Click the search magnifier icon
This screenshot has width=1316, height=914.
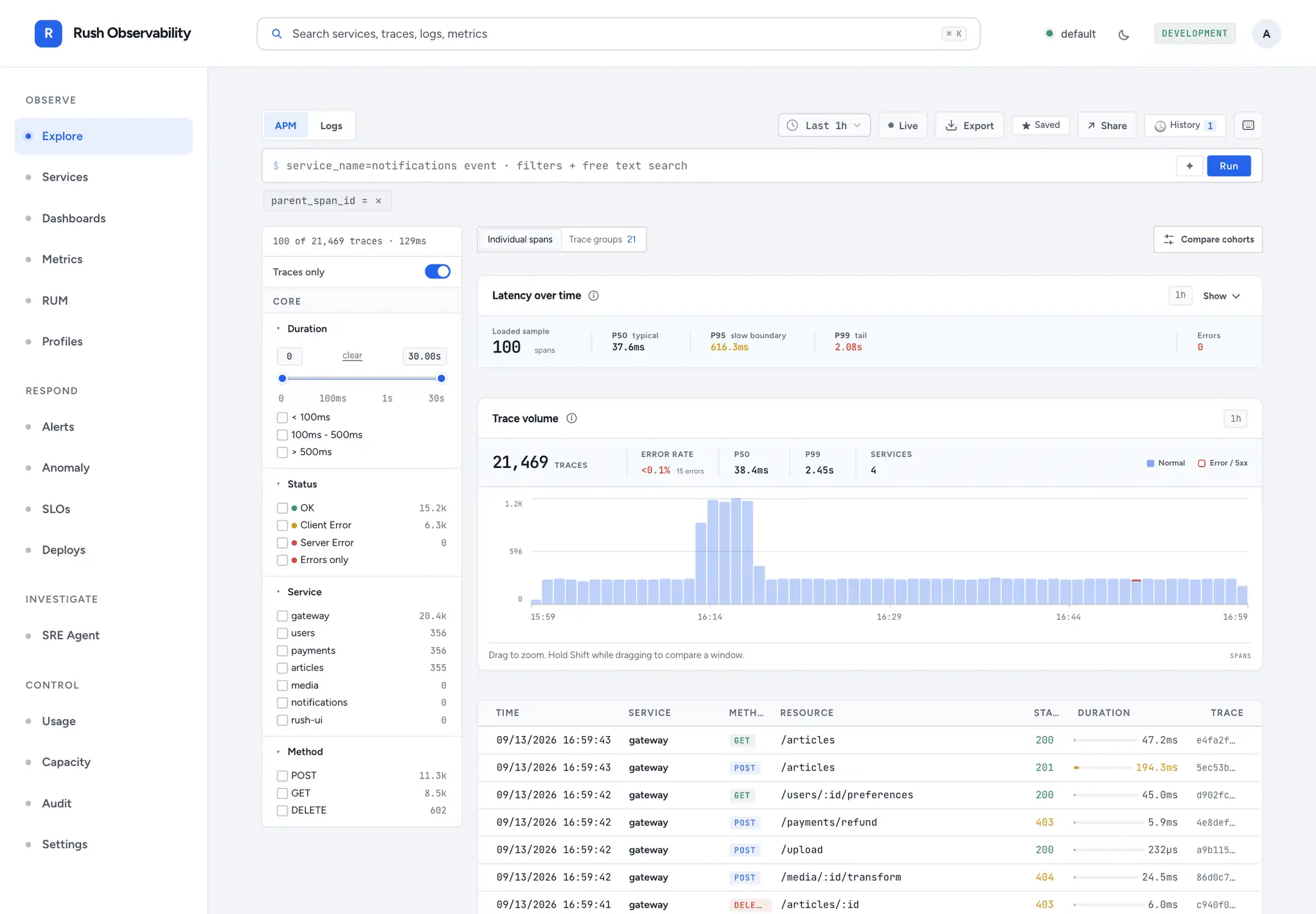point(277,33)
